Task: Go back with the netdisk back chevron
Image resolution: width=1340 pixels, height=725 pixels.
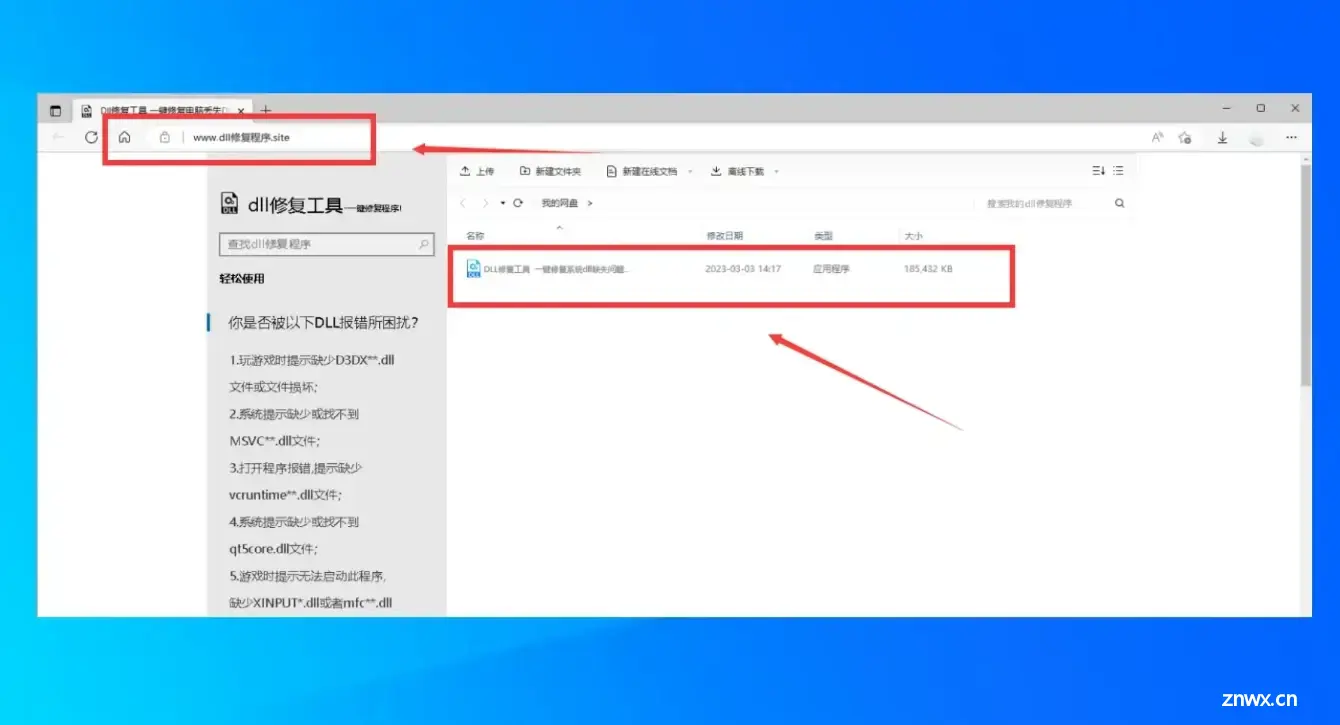Action: [x=463, y=203]
